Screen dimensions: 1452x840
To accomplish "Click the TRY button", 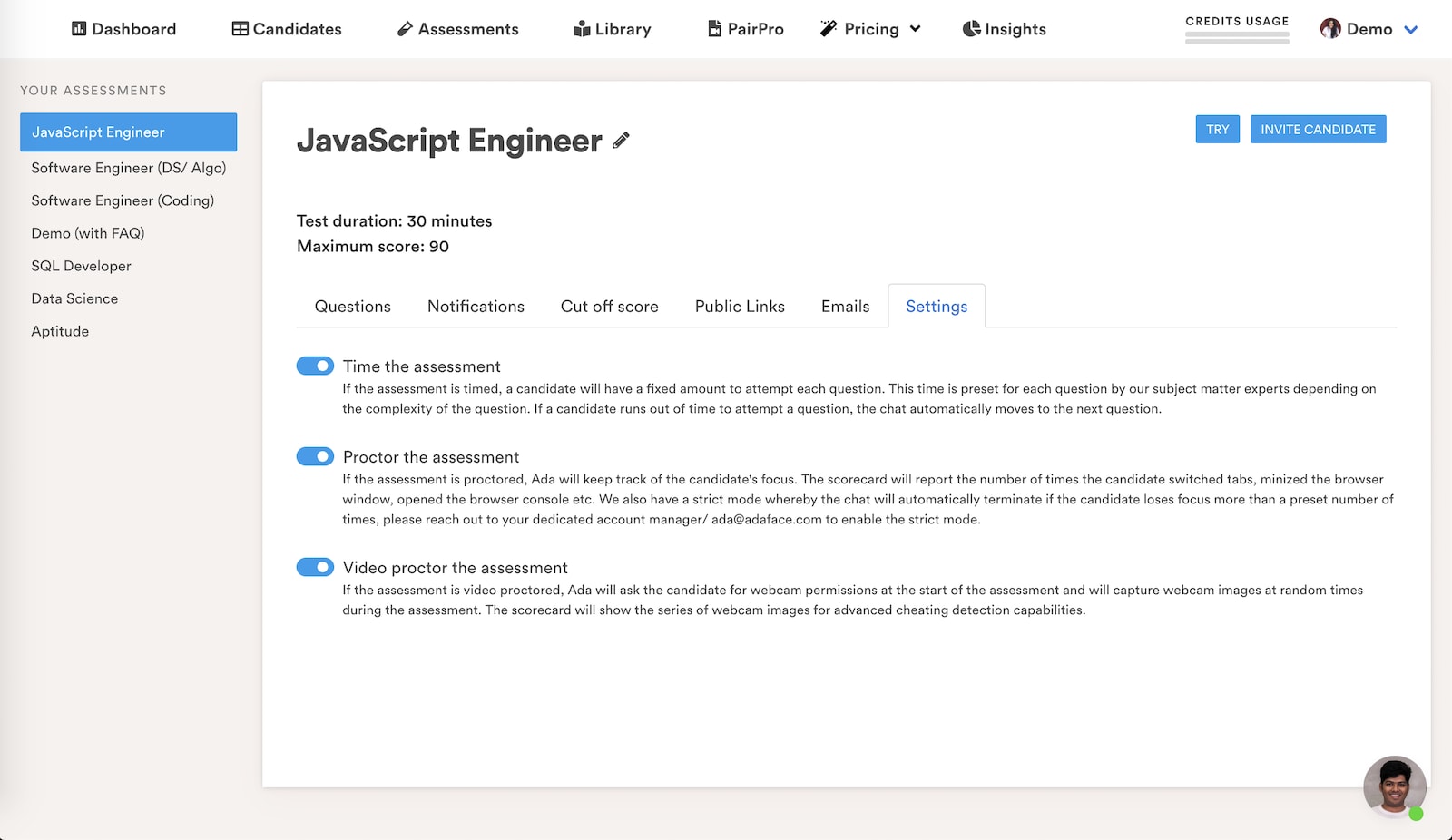I will pyautogui.click(x=1218, y=130).
